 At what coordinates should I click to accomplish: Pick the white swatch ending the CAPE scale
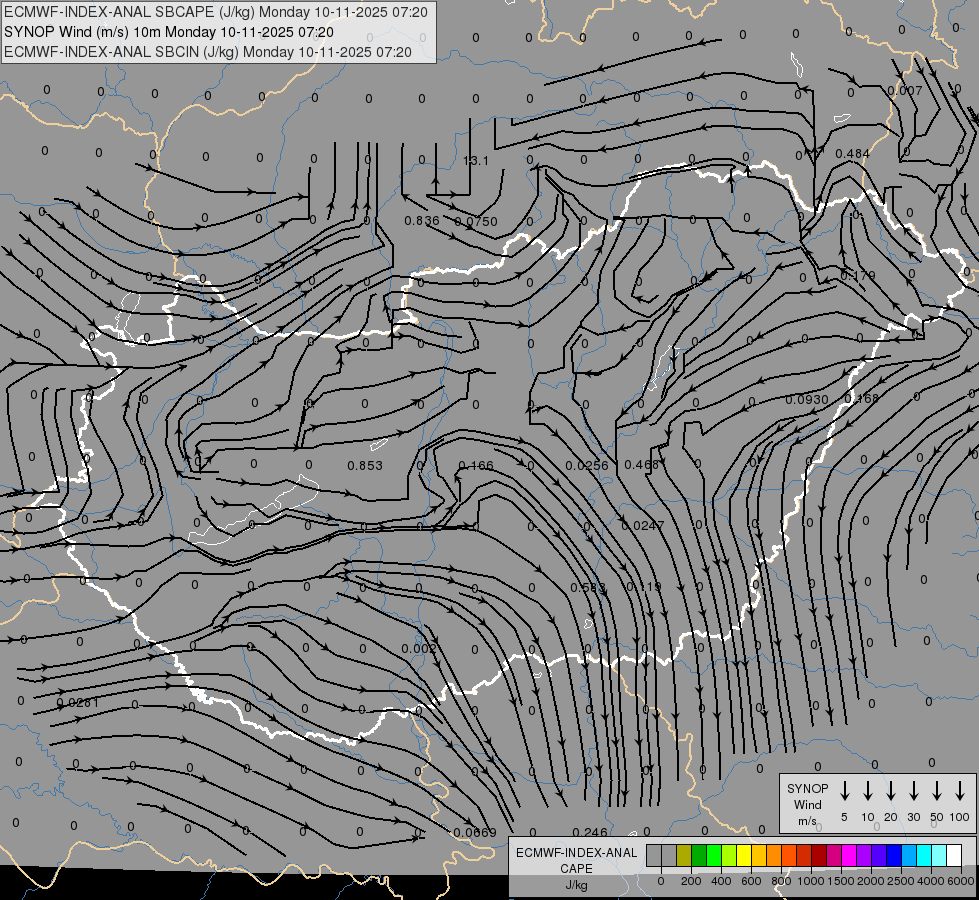click(953, 855)
